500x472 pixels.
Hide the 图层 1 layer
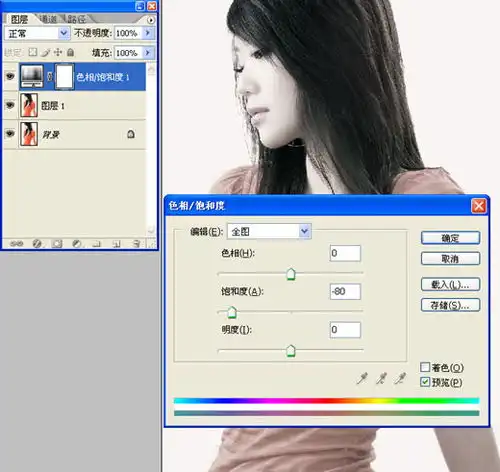pyautogui.click(x=10, y=105)
